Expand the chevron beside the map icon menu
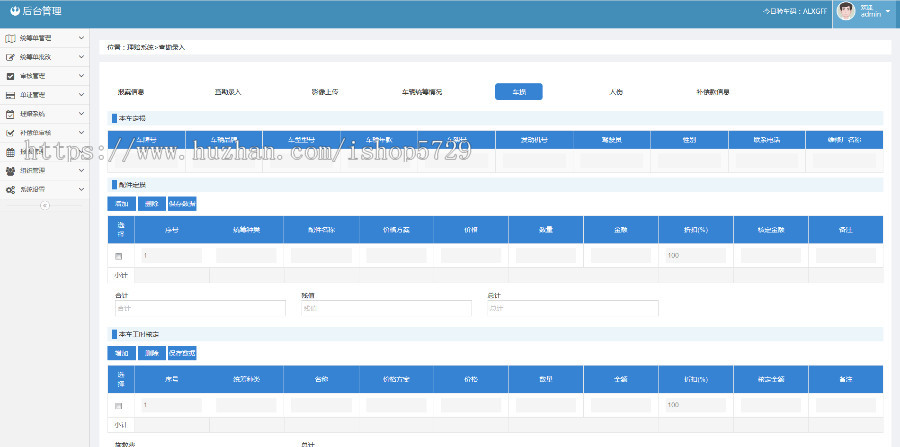The width and height of the screenshot is (900, 447). pos(82,38)
